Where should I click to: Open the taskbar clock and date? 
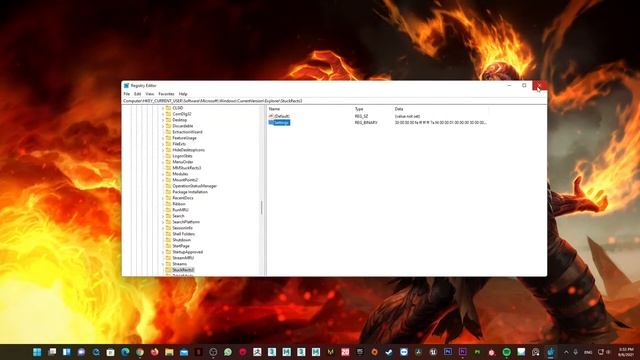626,352
